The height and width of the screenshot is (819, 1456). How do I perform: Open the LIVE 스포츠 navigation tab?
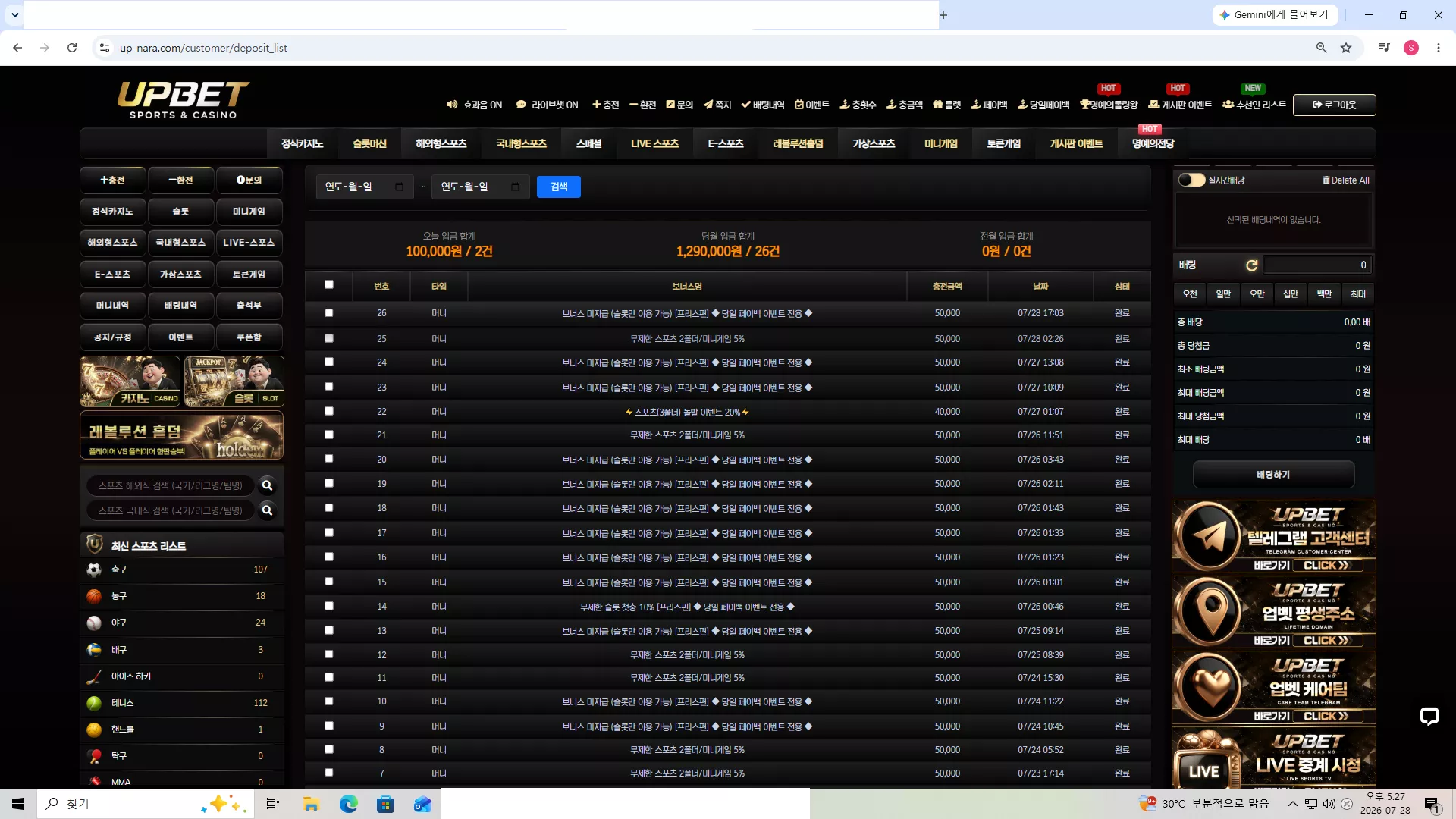click(x=654, y=143)
